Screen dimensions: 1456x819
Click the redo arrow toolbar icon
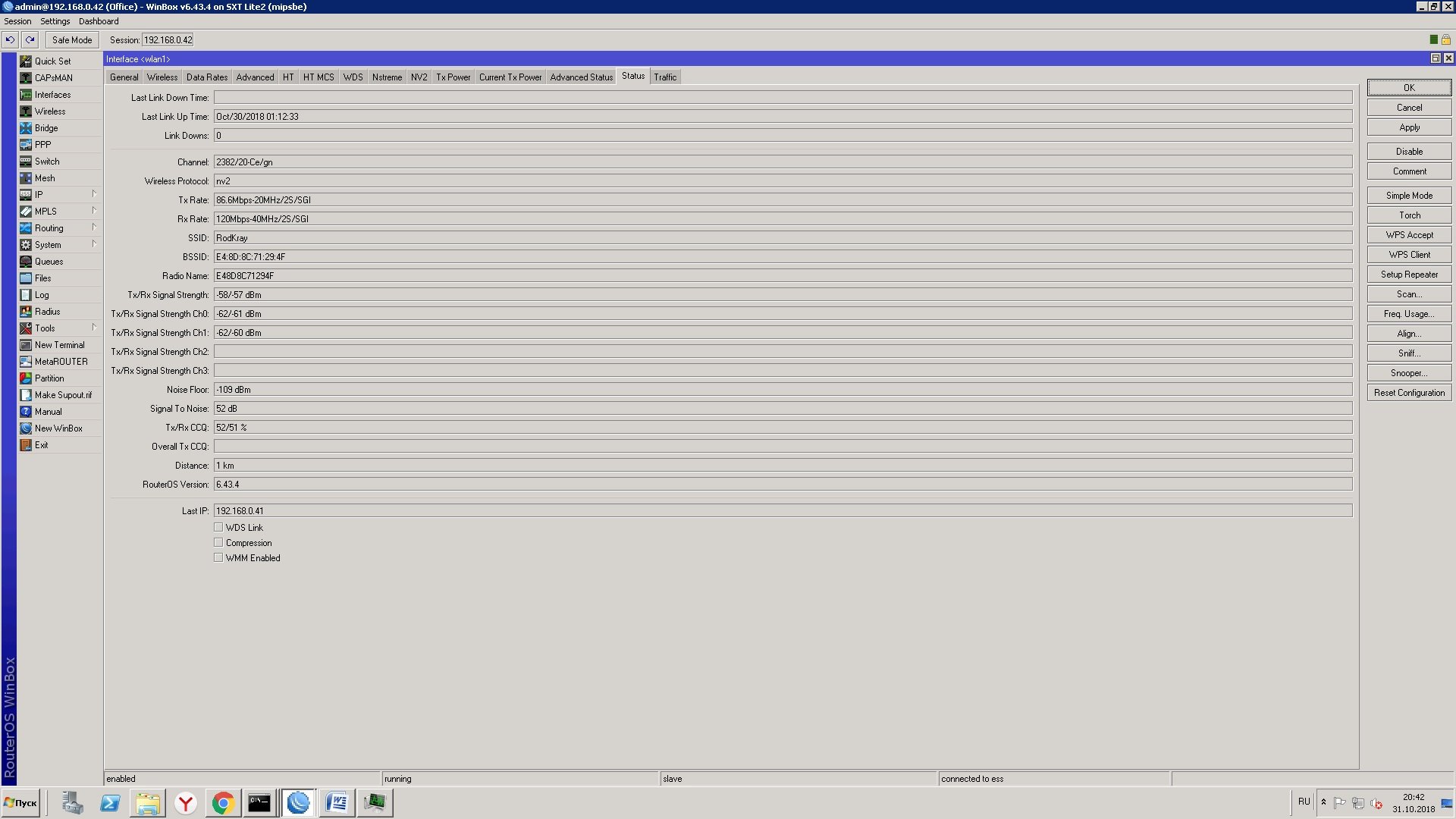click(30, 39)
